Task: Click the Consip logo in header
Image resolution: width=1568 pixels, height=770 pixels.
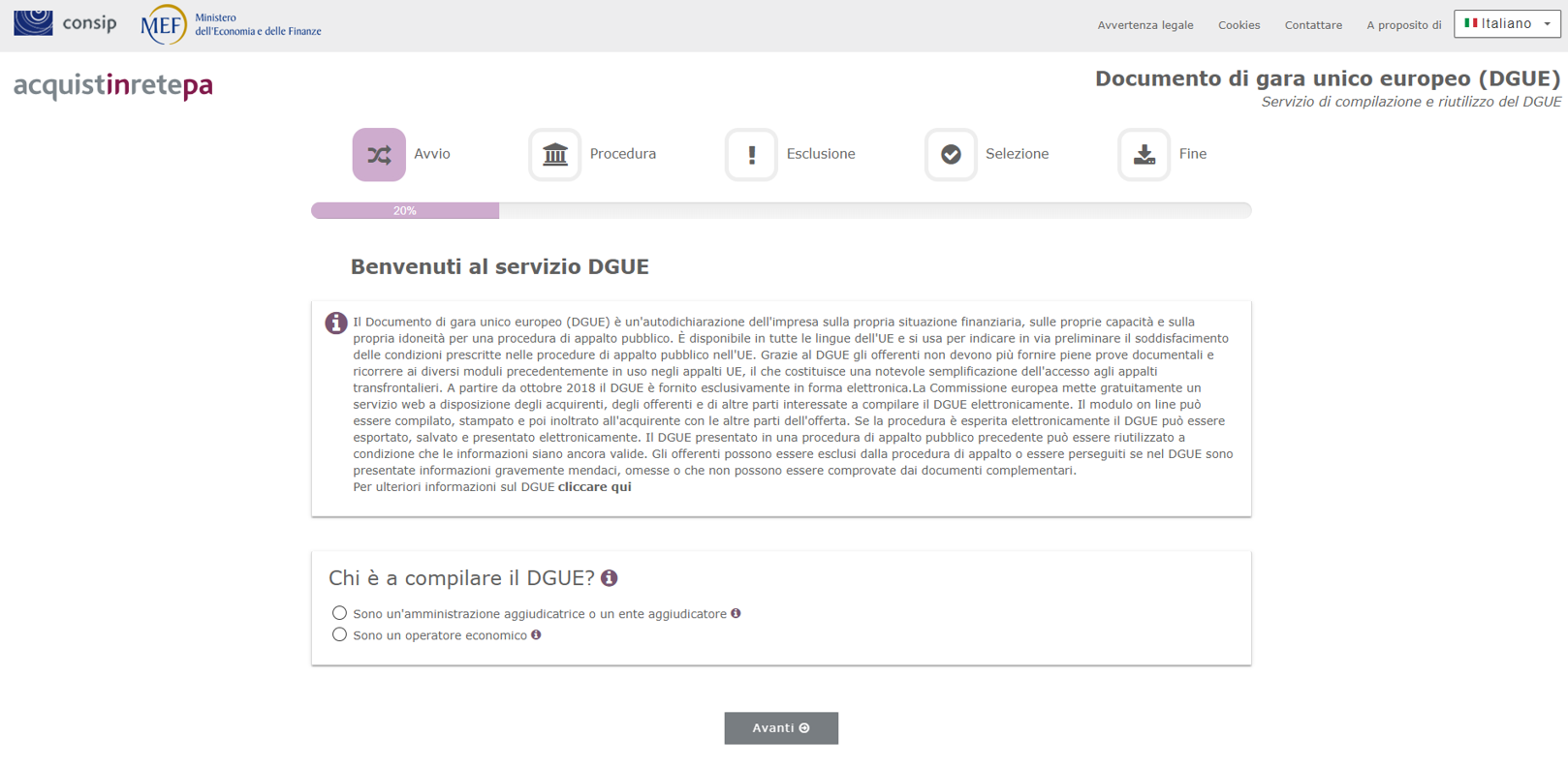Action: pyautogui.click(x=65, y=22)
